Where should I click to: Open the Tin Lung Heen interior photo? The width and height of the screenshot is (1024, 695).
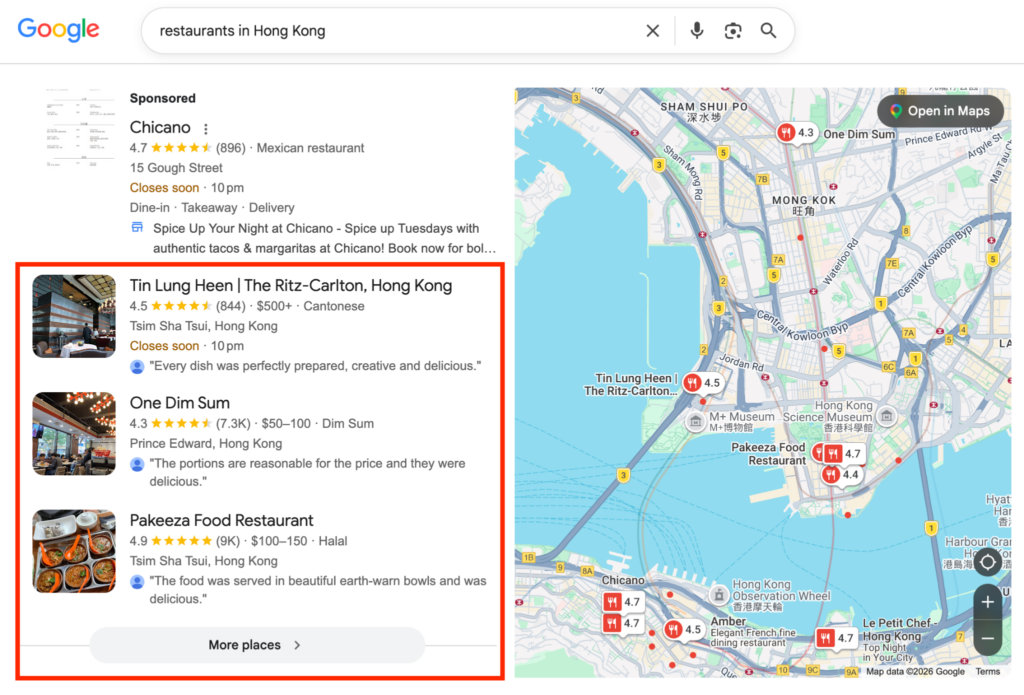[74, 316]
